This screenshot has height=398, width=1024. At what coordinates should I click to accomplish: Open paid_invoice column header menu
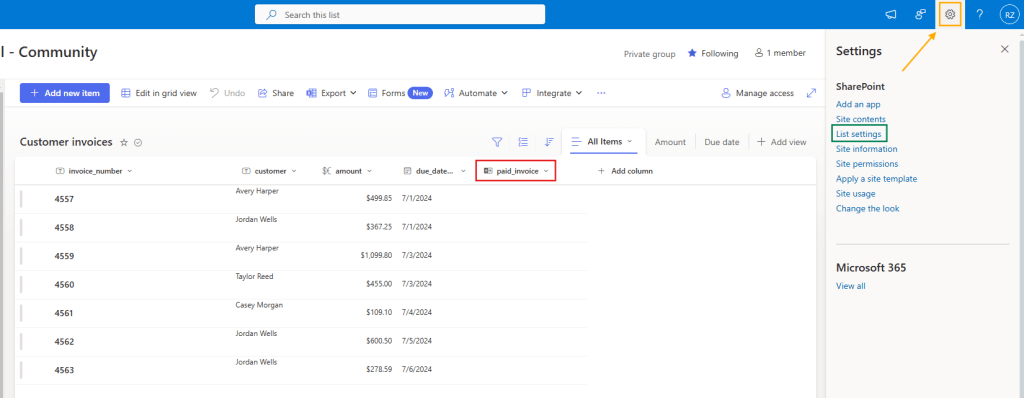[x=516, y=171]
